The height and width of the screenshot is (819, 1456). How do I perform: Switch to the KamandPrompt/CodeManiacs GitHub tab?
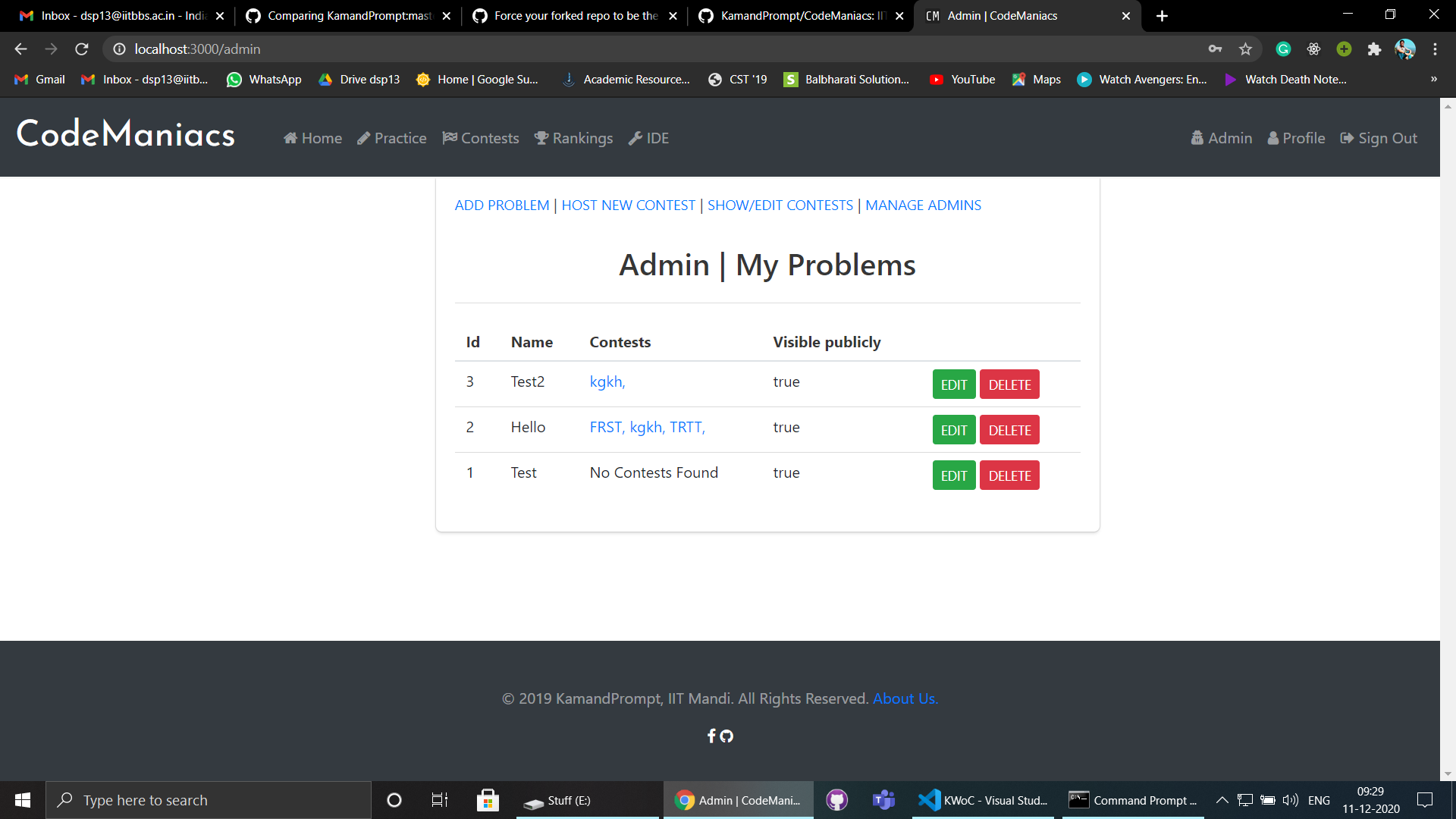[800, 16]
